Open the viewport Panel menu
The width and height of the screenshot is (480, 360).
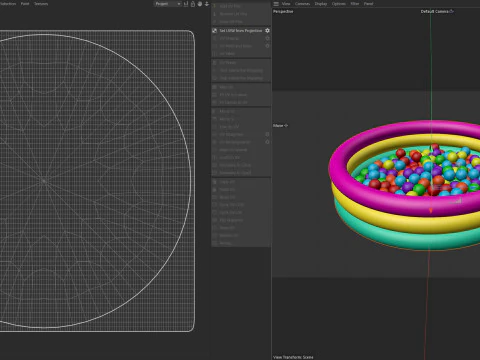click(368, 4)
